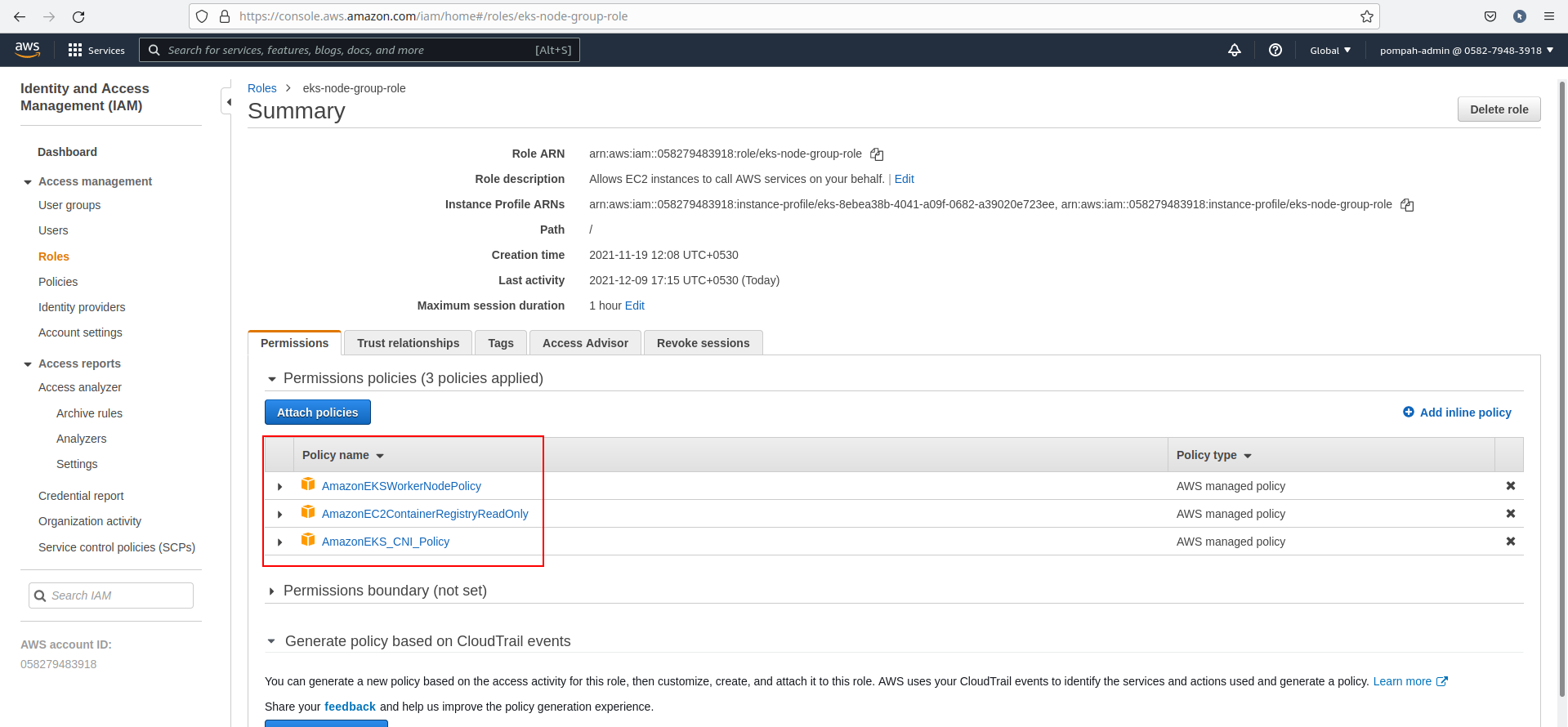
Task: Bookmark this page with star icon
Action: (1366, 16)
